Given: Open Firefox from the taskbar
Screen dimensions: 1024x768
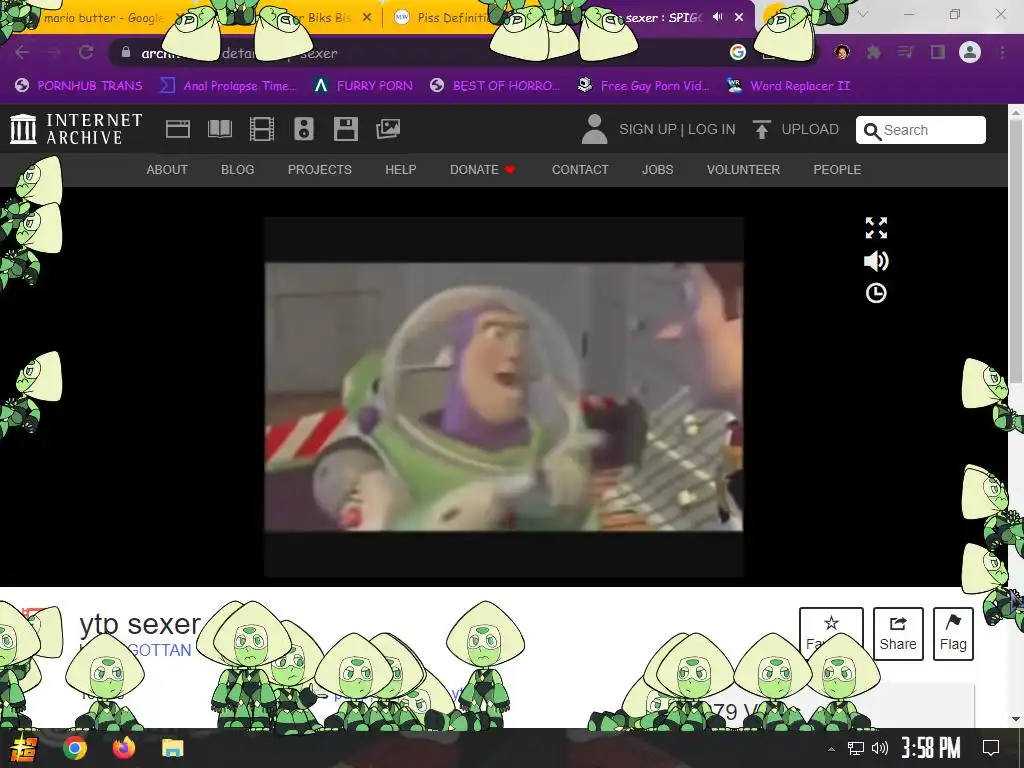Looking at the screenshot, I should pyautogui.click(x=123, y=748).
